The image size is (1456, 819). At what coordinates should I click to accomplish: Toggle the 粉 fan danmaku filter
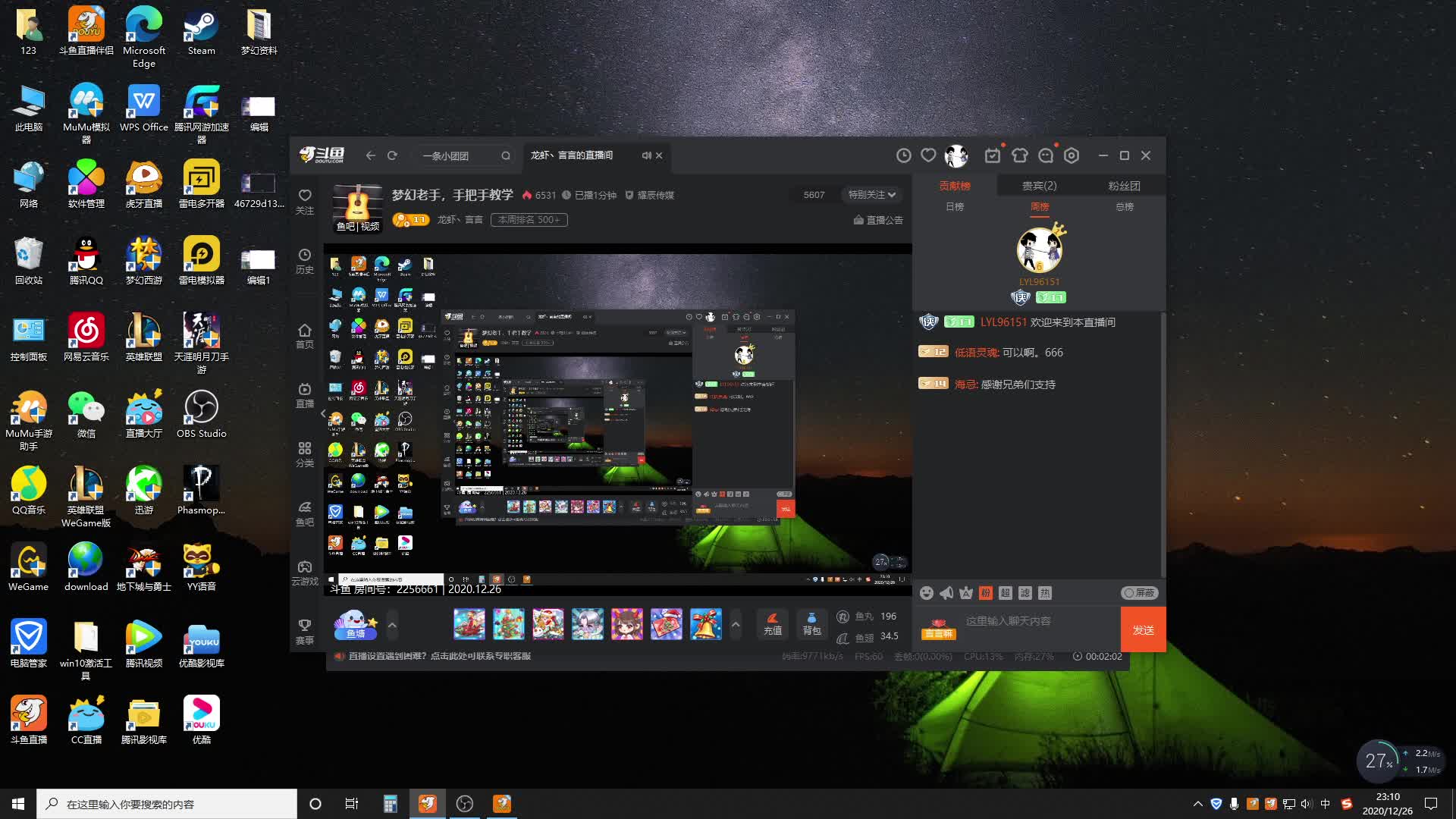click(986, 593)
